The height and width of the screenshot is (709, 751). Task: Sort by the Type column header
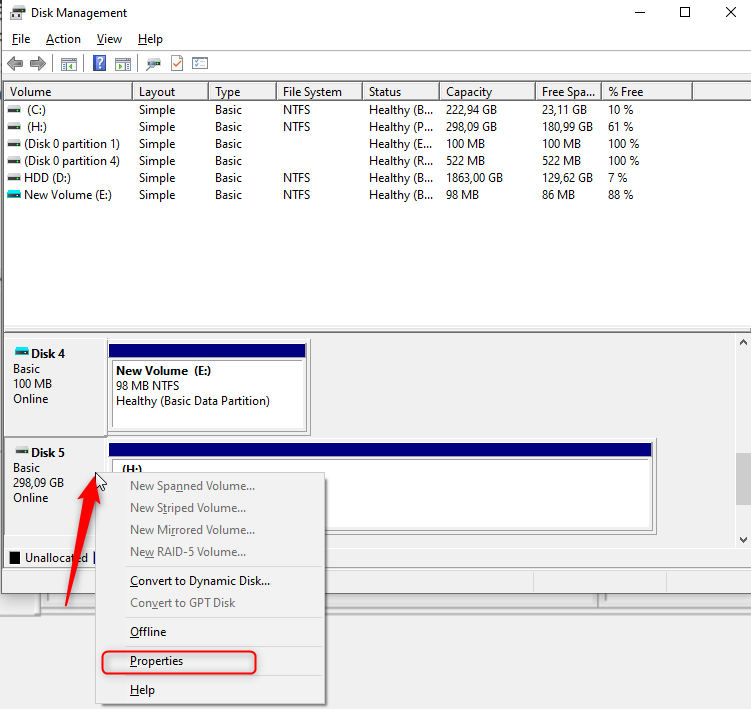click(x=242, y=91)
